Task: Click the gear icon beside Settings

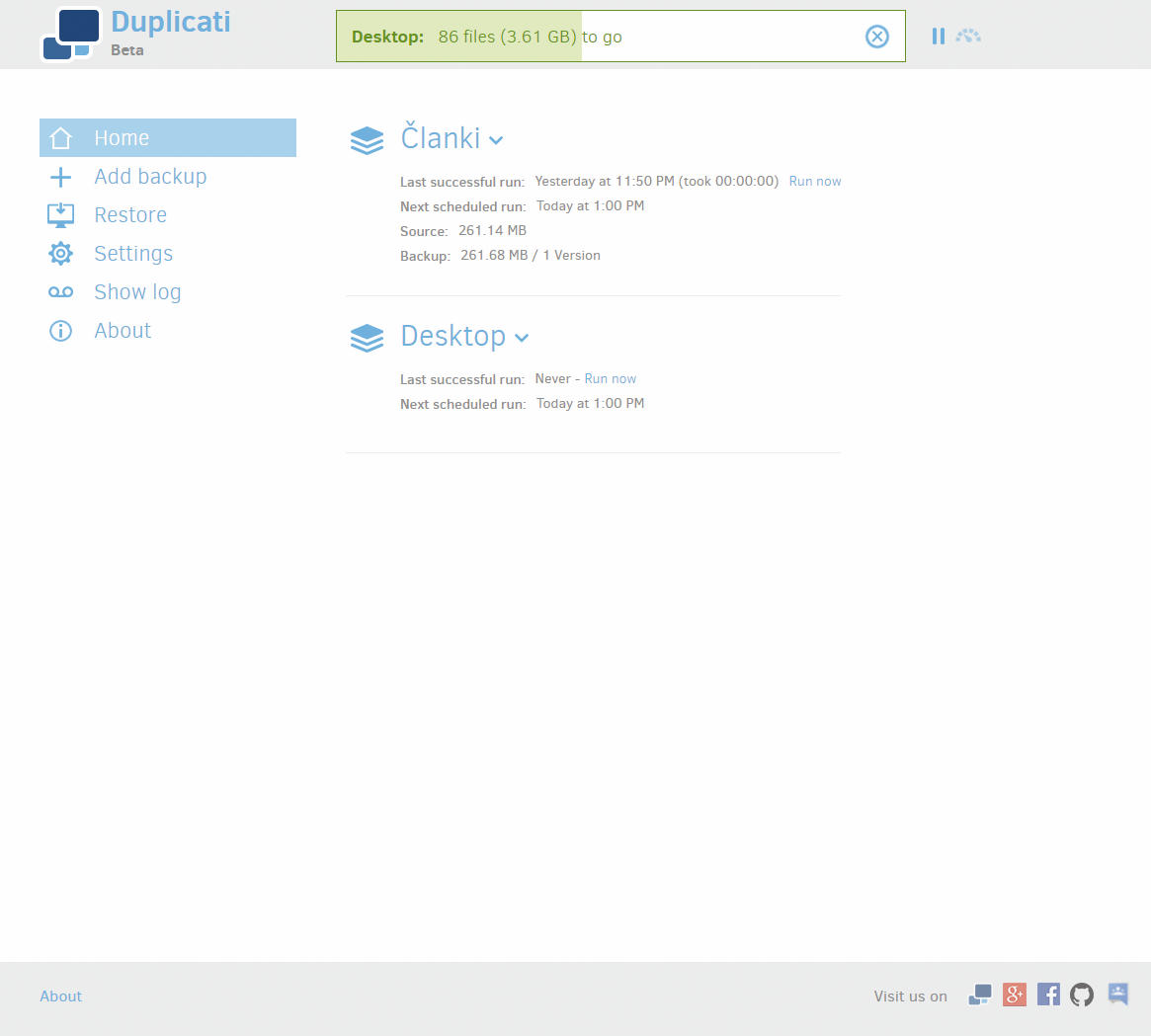Action: pyautogui.click(x=60, y=253)
